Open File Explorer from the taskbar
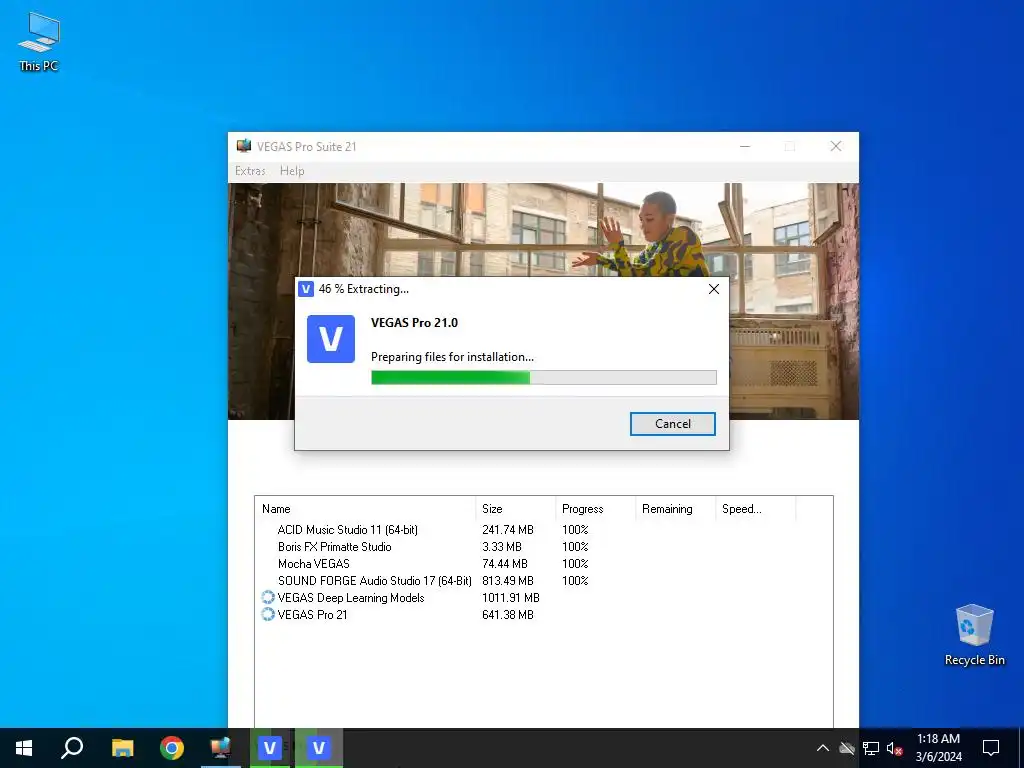Image resolution: width=1024 pixels, height=768 pixels. pos(122,748)
